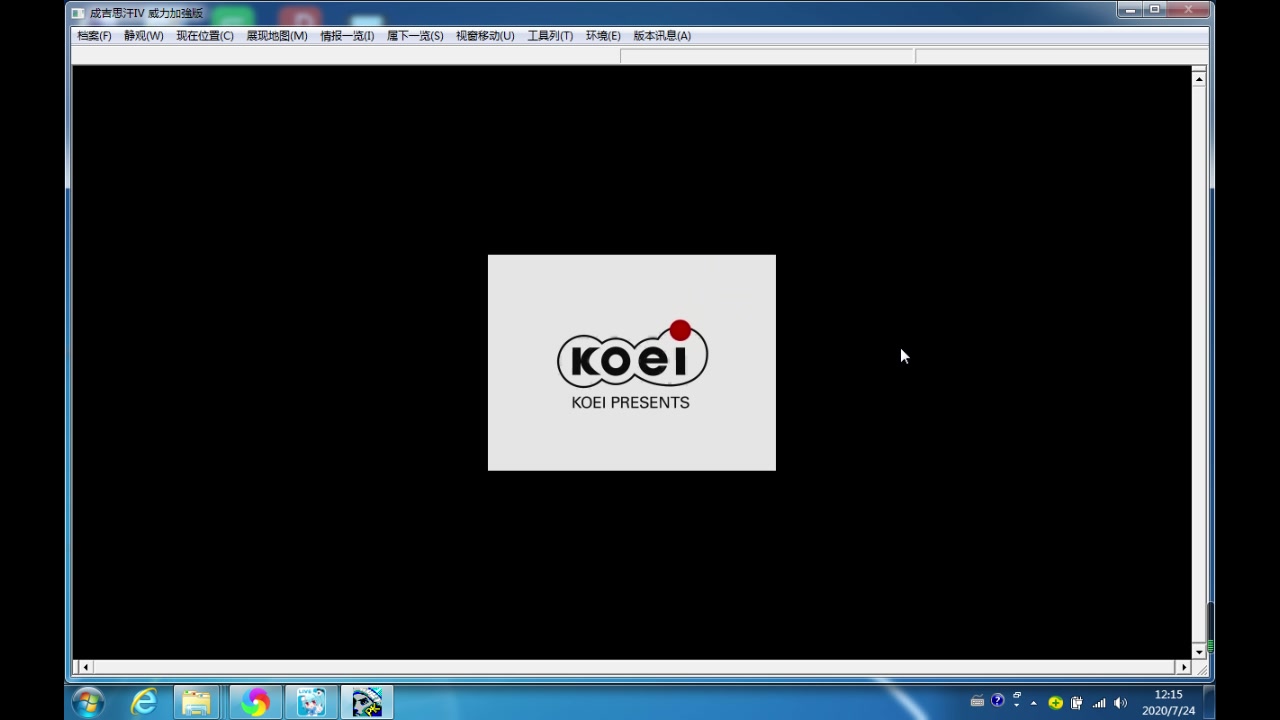Open the anime character app taskbar icon
The image size is (1280, 720).
311,702
